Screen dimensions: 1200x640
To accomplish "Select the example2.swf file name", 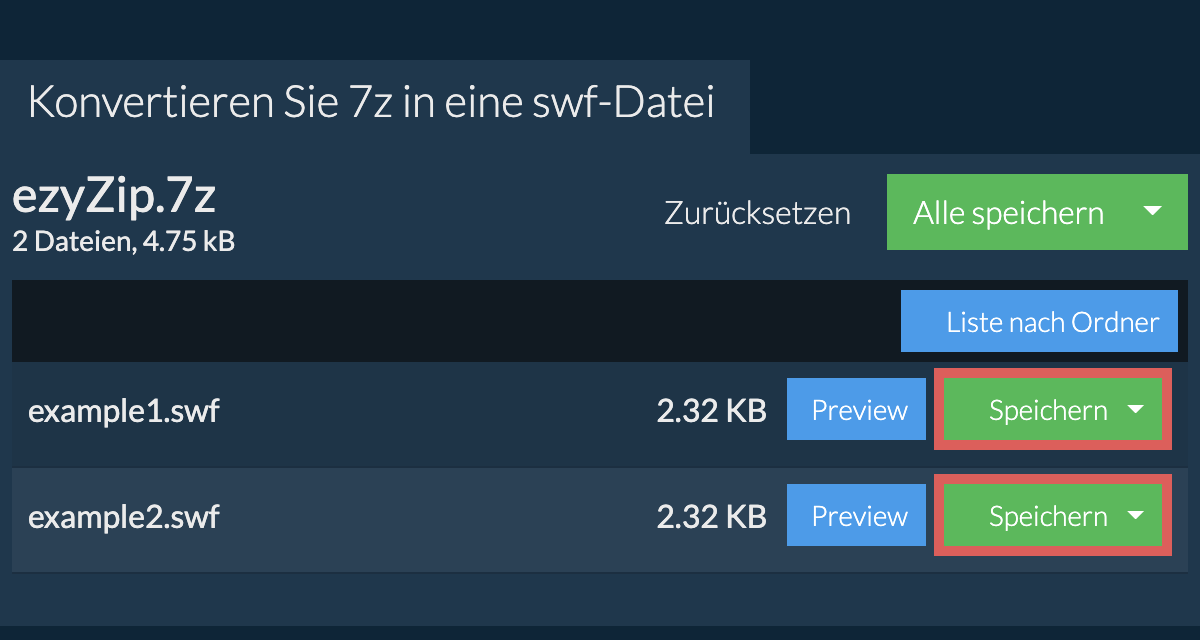I will point(123,517).
